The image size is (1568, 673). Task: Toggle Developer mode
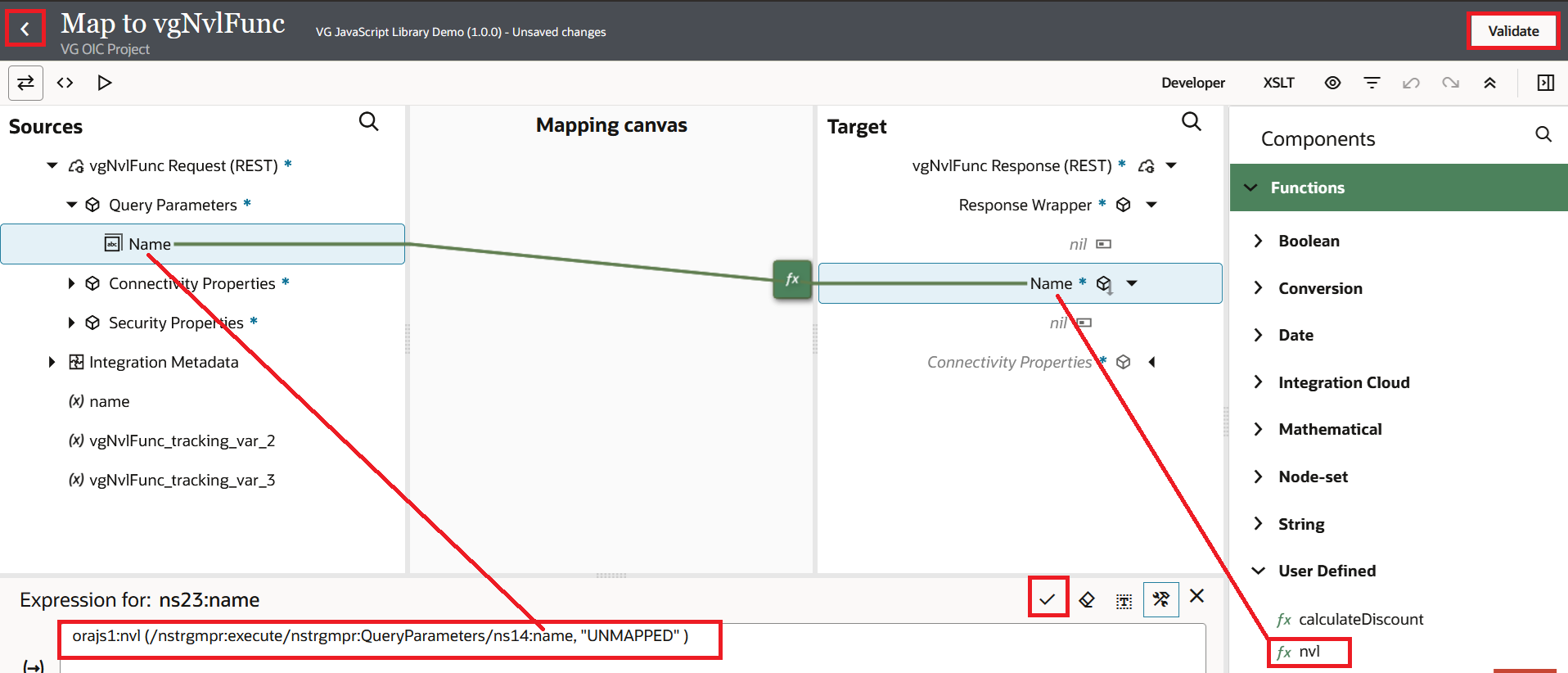tap(1192, 83)
